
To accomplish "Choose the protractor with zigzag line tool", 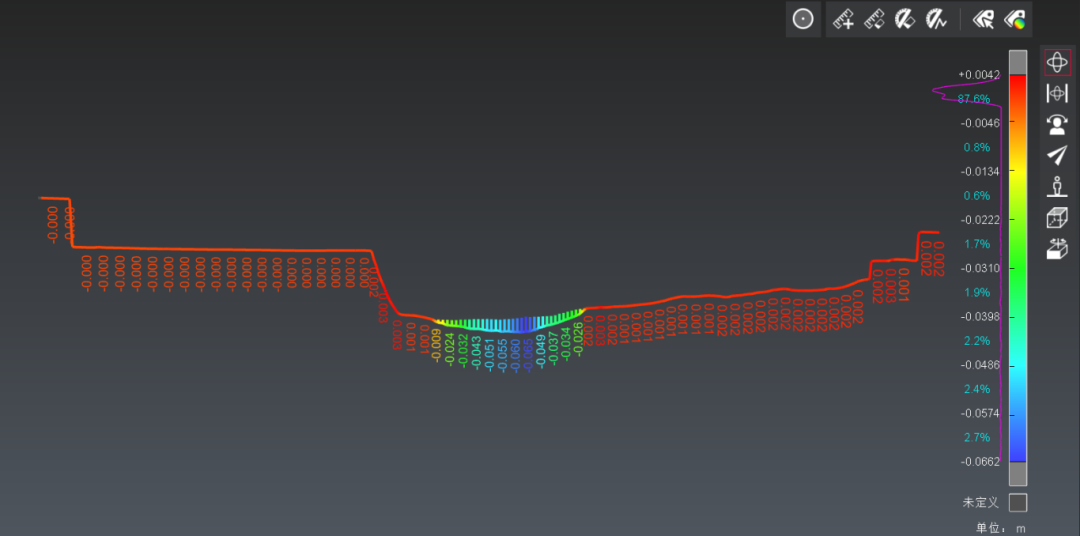I will [x=936, y=19].
